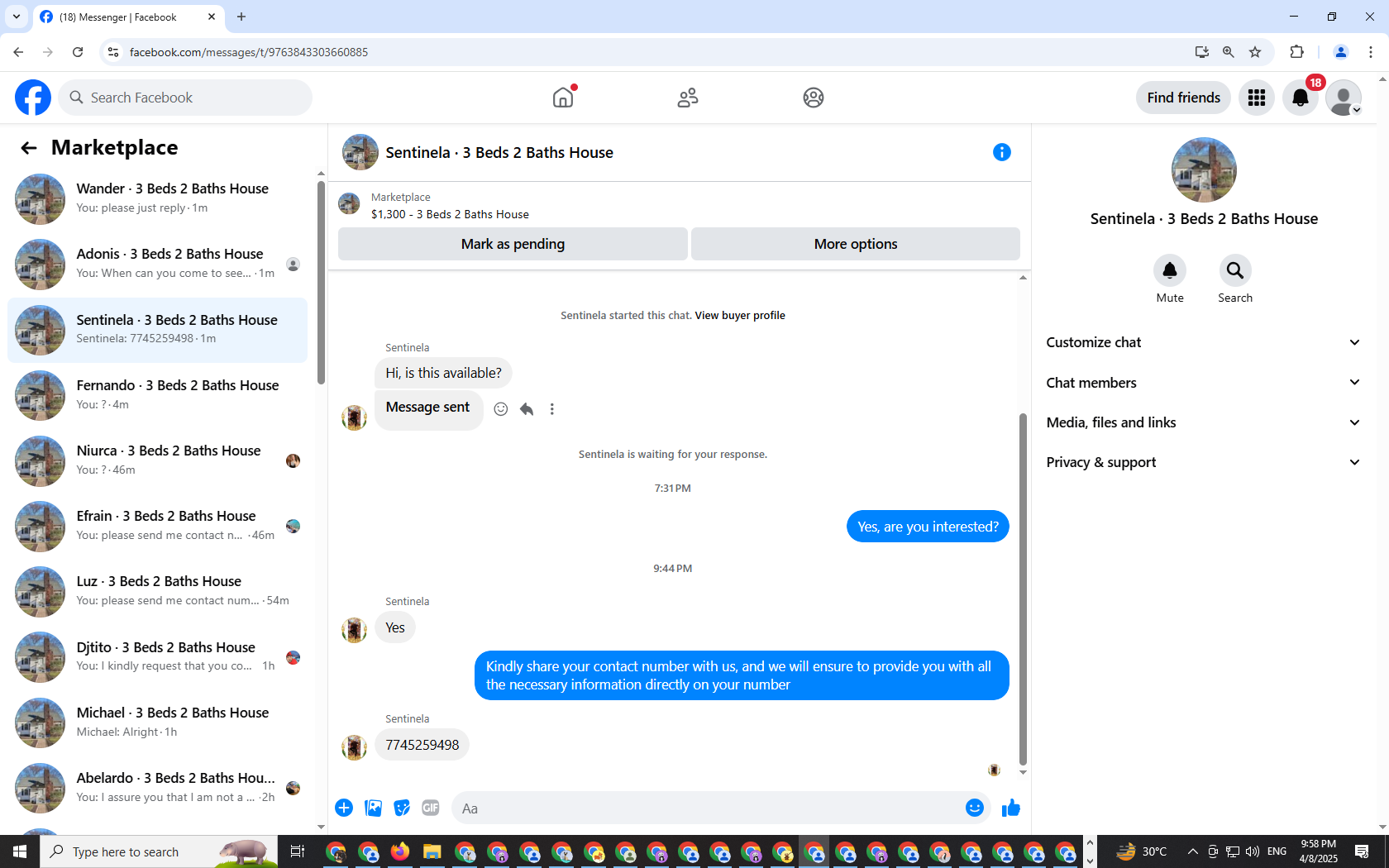Viewport: 1389px width, 868px height.
Task: Open Wander conversation
Action: coord(157,198)
